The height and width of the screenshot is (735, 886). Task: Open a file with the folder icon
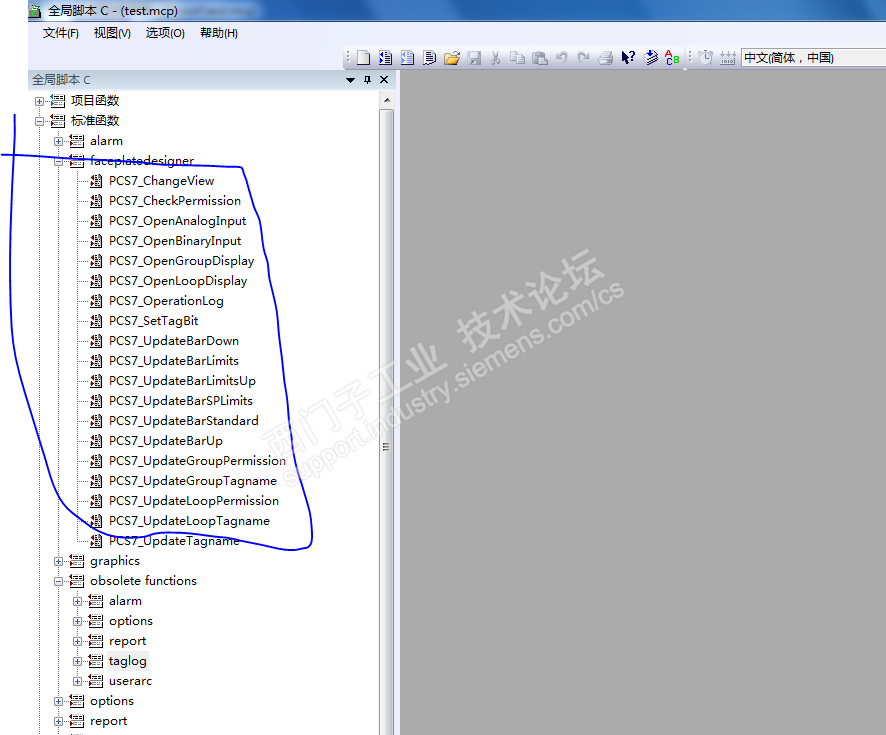point(451,58)
